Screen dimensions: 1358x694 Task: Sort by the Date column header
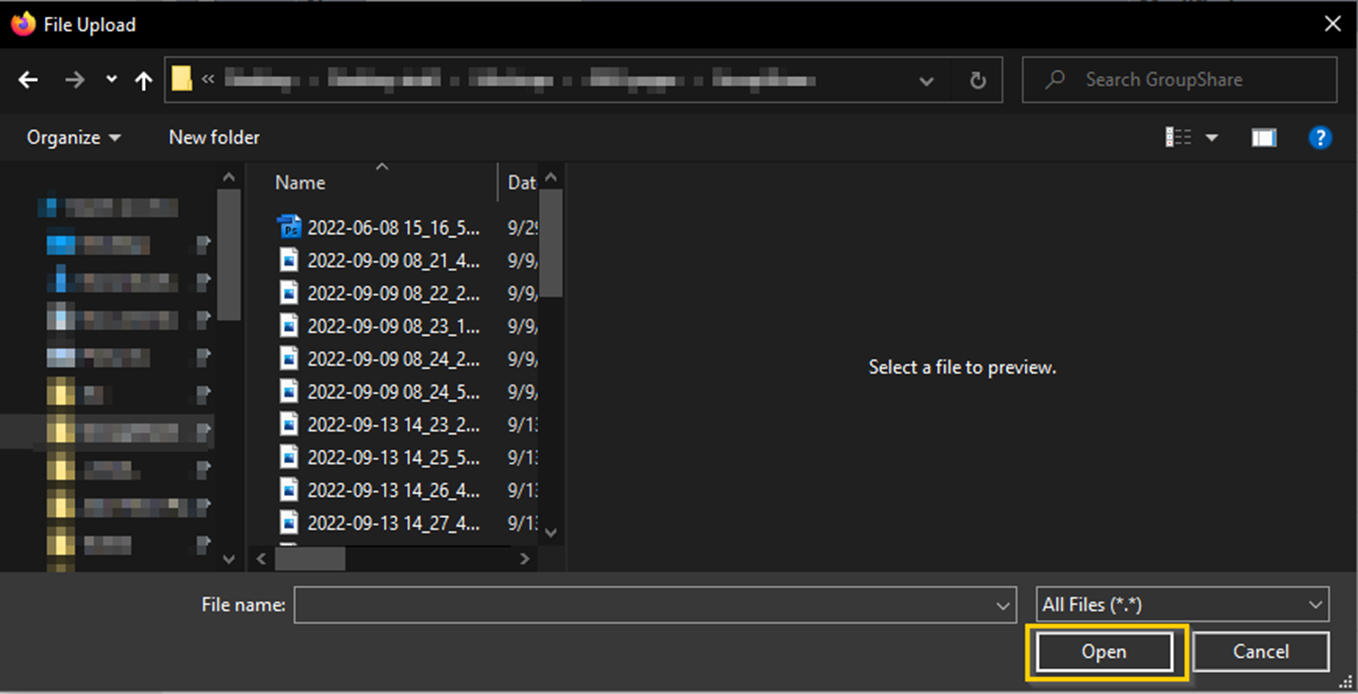[520, 183]
